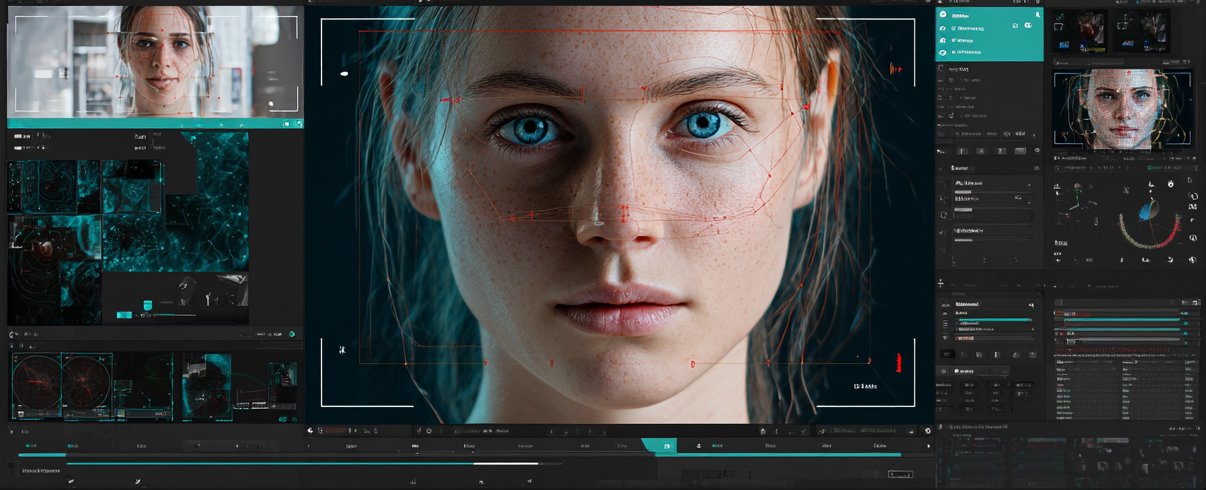This screenshot has height=490, width=1206.
Task: Select the source clip preview in the upper-left panel
Action: tap(155, 60)
